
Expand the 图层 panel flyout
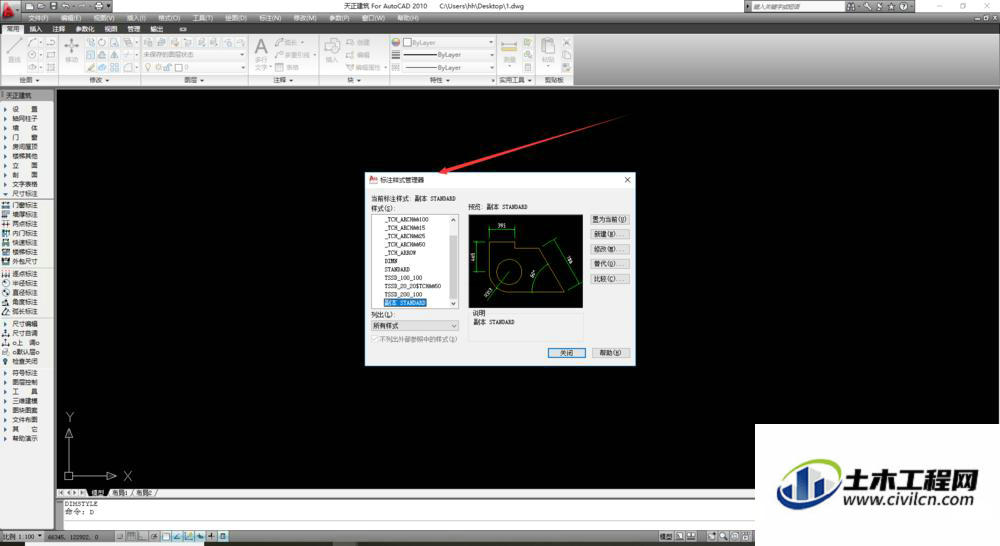(194, 80)
